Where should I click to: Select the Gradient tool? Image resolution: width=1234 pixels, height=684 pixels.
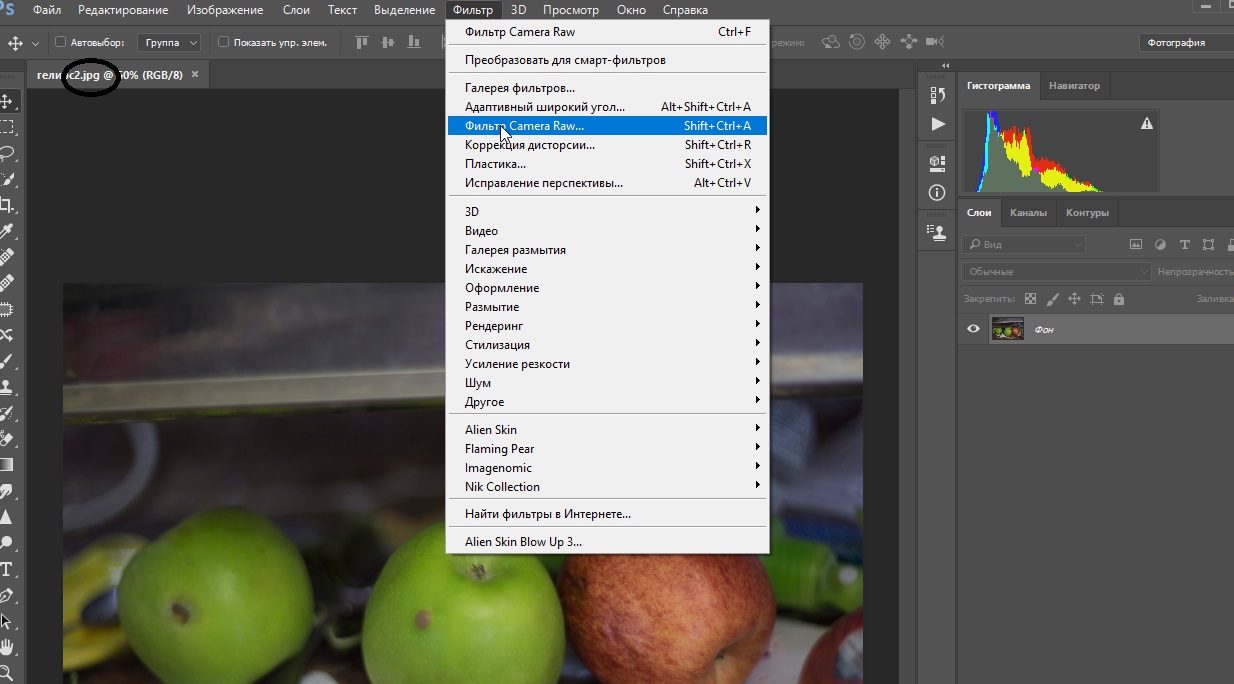click(x=6, y=464)
